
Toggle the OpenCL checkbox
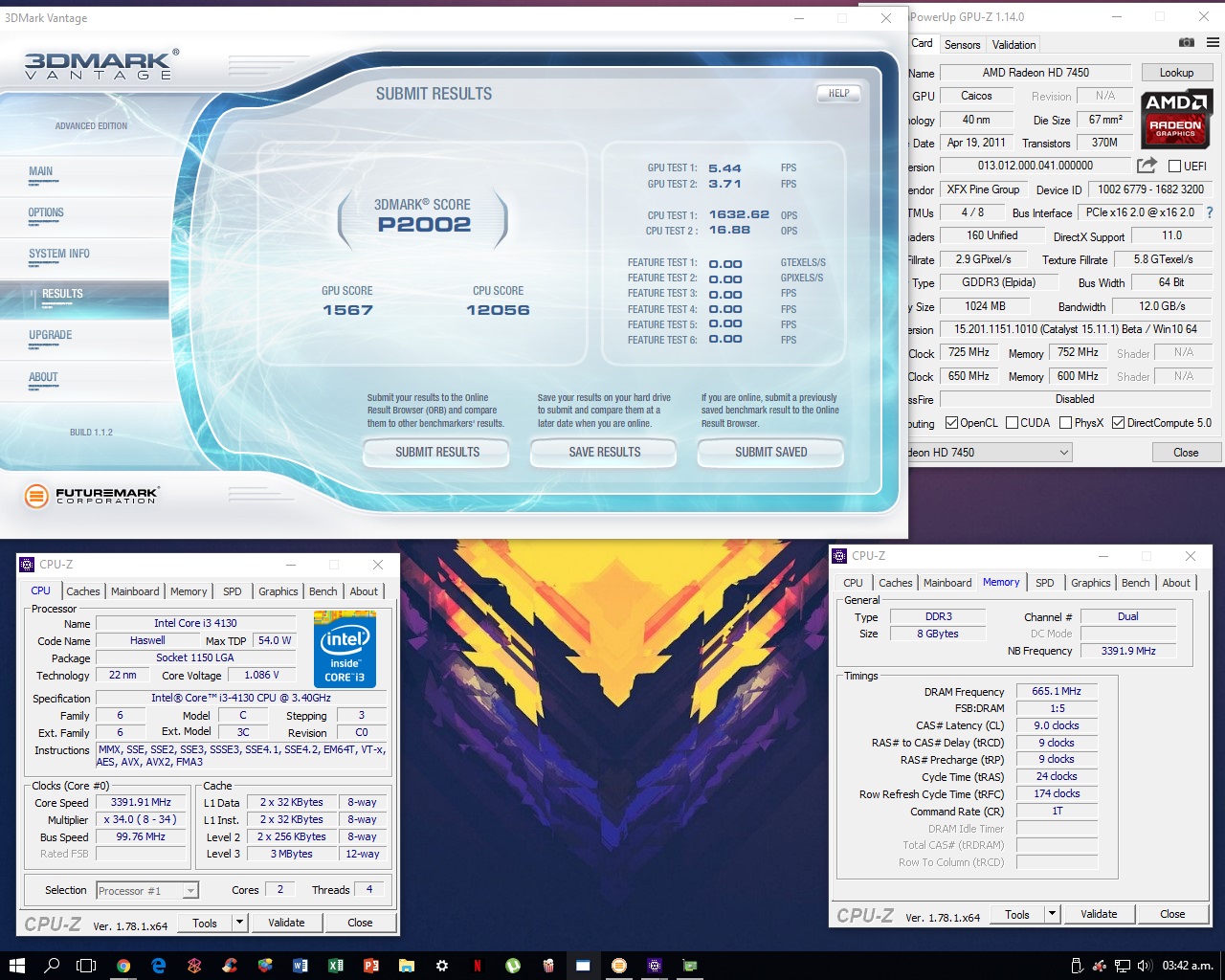click(x=951, y=423)
